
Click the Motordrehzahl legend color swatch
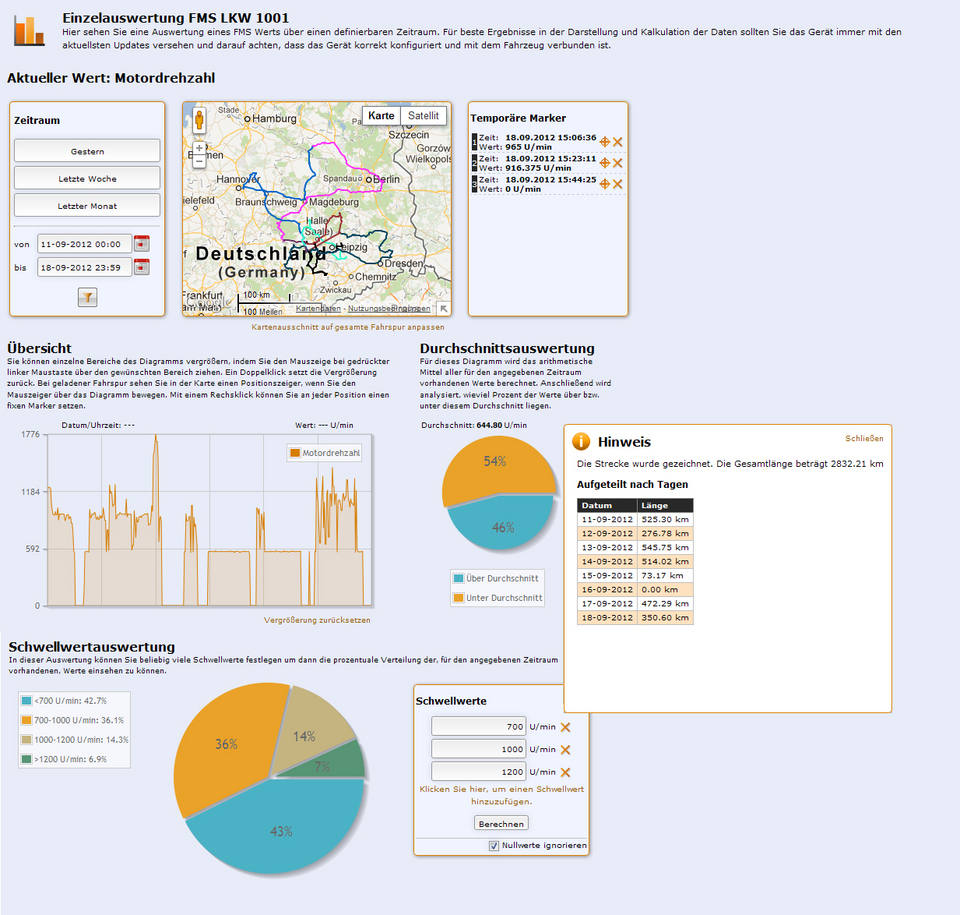pos(295,453)
